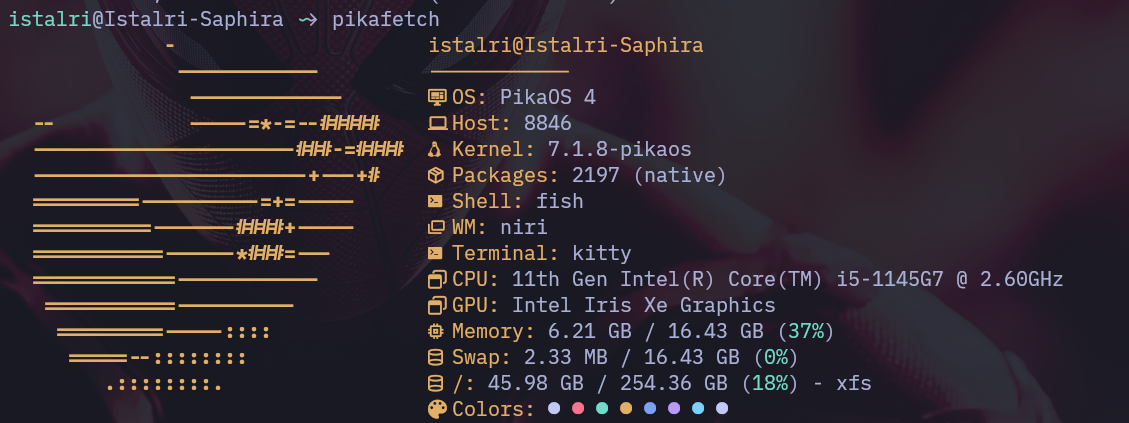
Task: Click the orange color dot
Action: 626,409
